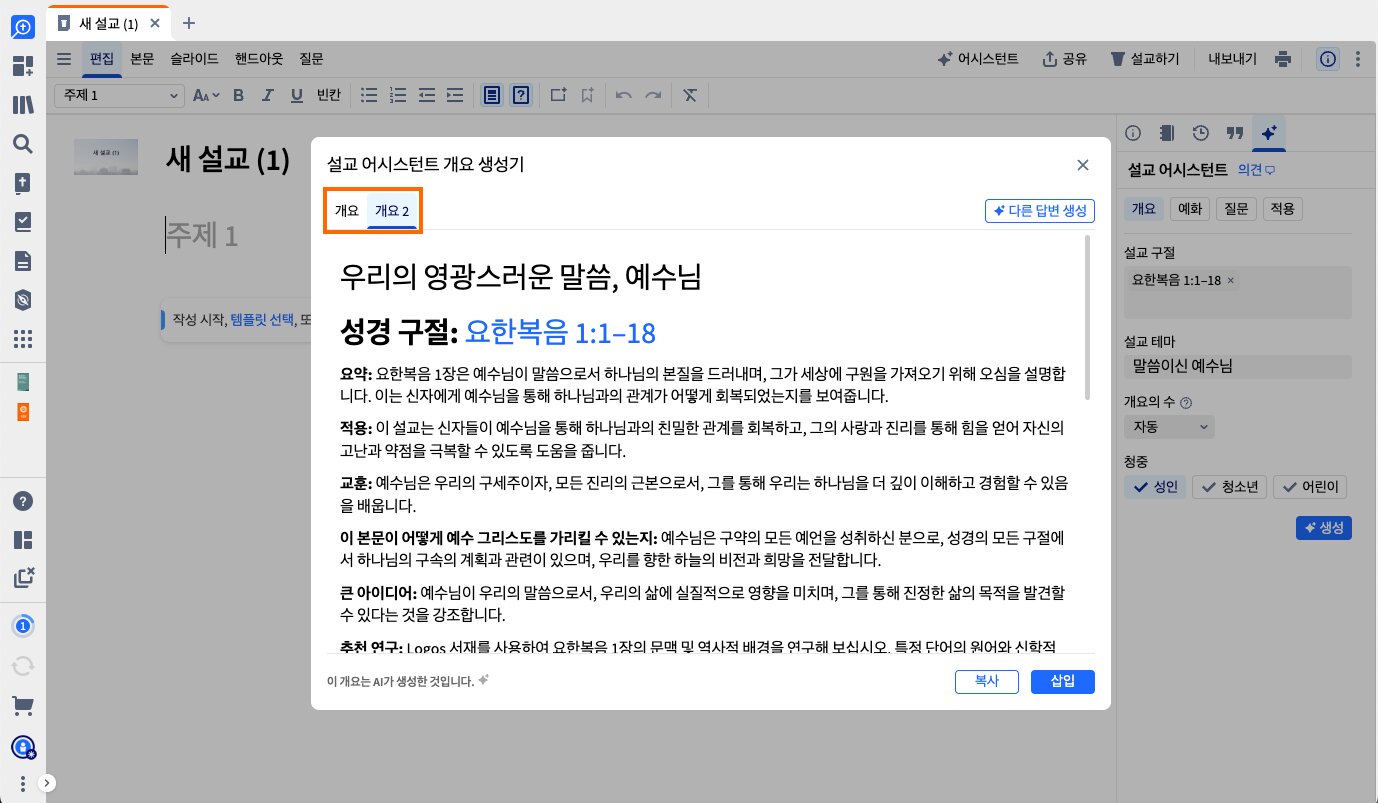The height and width of the screenshot is (803, 1378).
Task: Switch to the 슬라이드 tab
Action: [194, 59]
